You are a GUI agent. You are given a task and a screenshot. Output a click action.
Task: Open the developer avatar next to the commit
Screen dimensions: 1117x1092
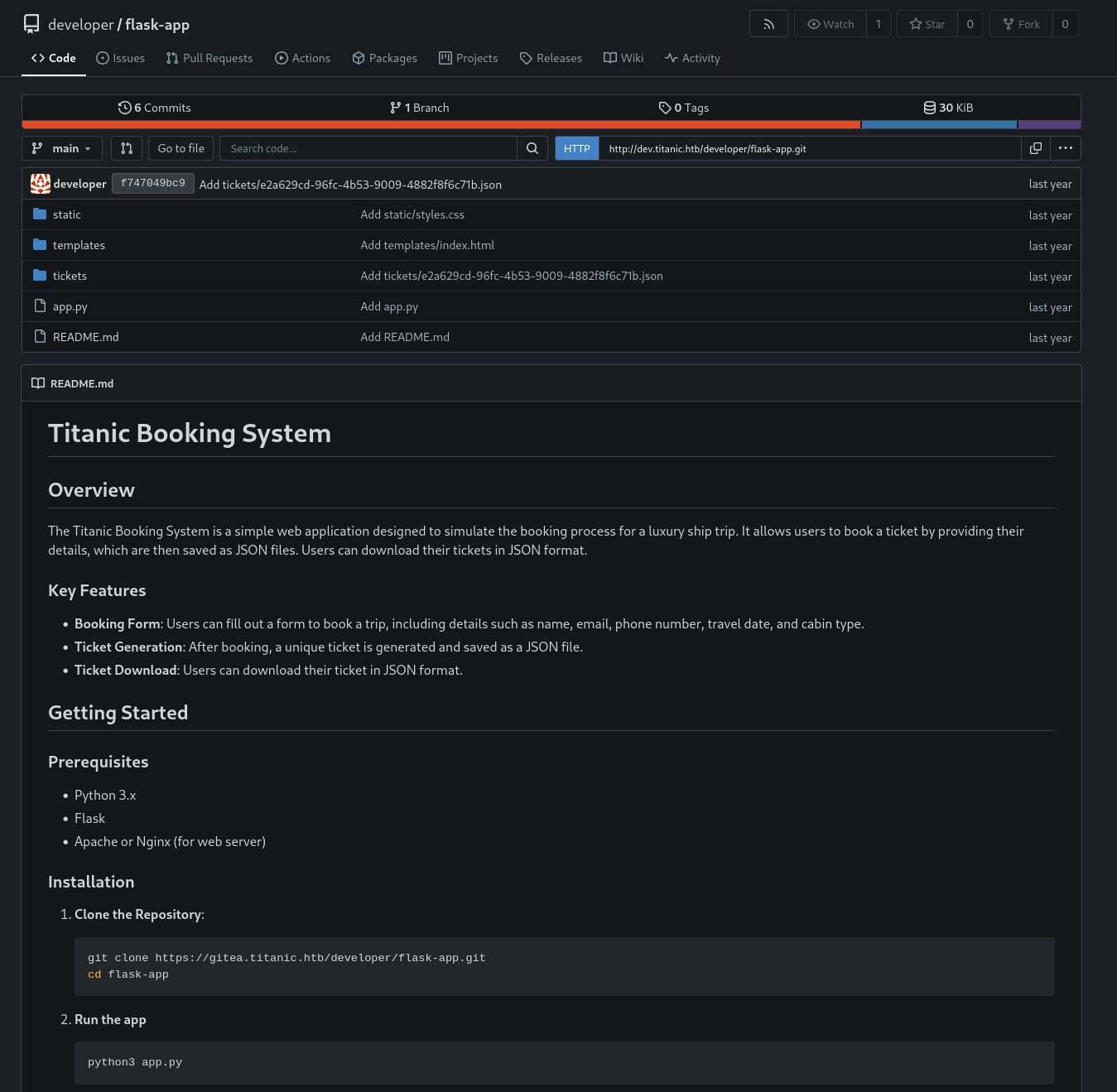40,183
